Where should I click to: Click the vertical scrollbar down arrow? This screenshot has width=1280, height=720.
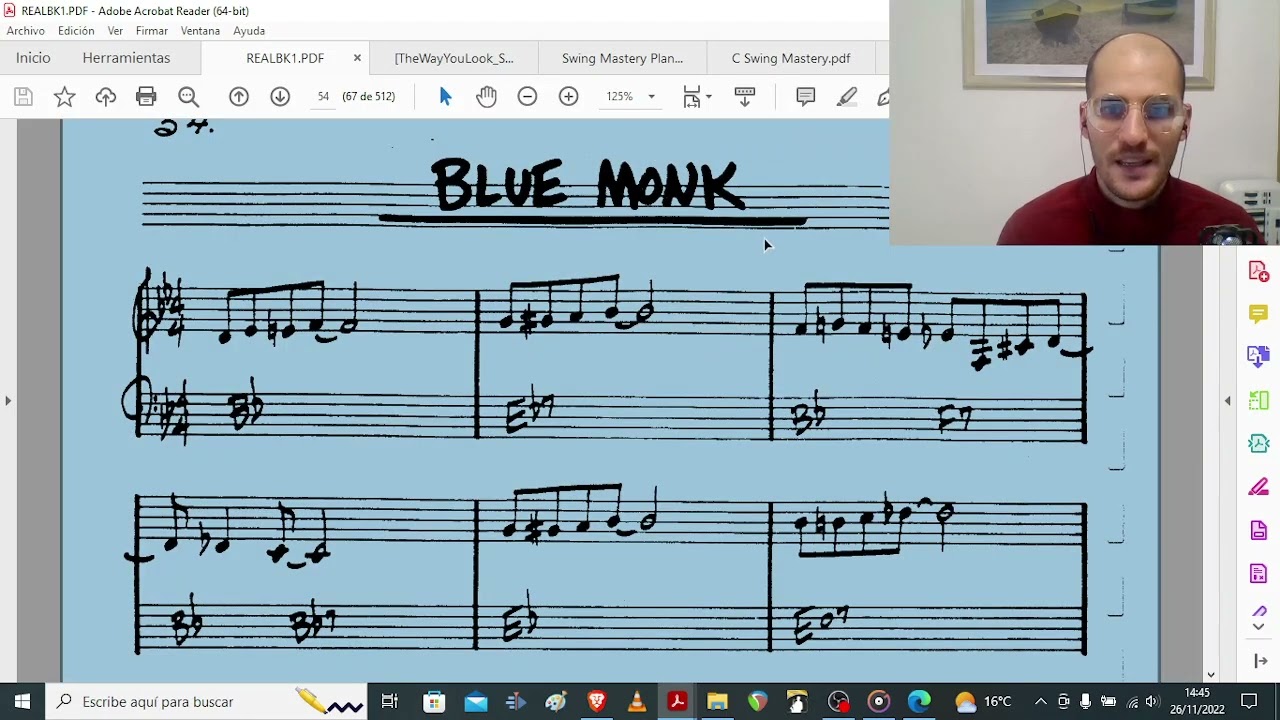tap(1211, 675)
